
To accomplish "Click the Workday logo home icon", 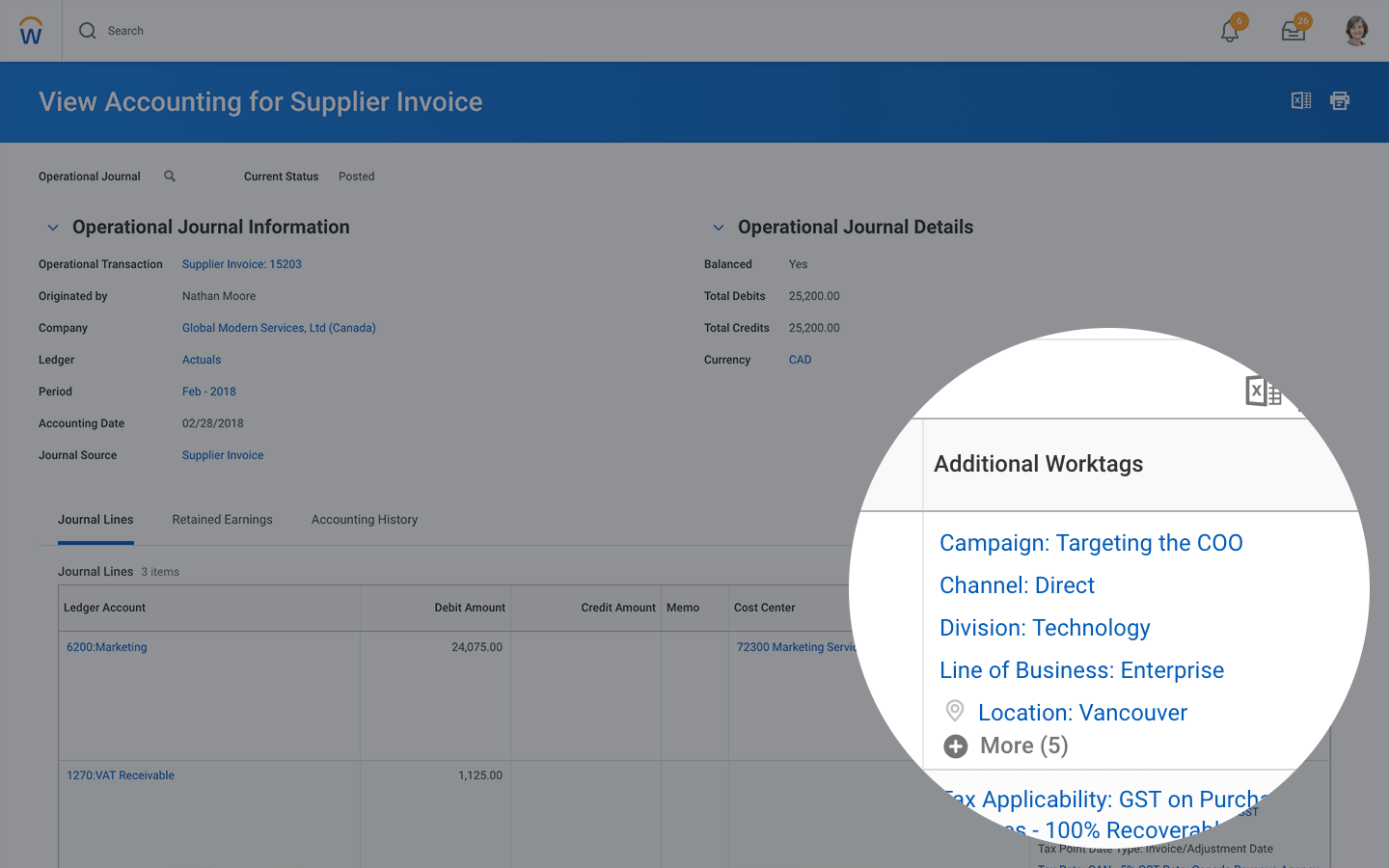I will pos(31,31).
